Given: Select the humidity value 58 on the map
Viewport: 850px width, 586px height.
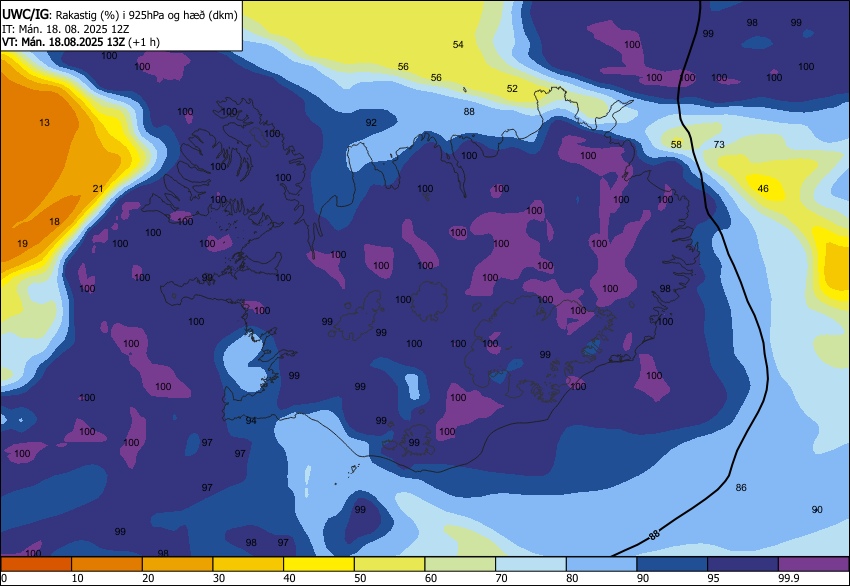Looking at the screenshot, I should (x=676, y=144).
